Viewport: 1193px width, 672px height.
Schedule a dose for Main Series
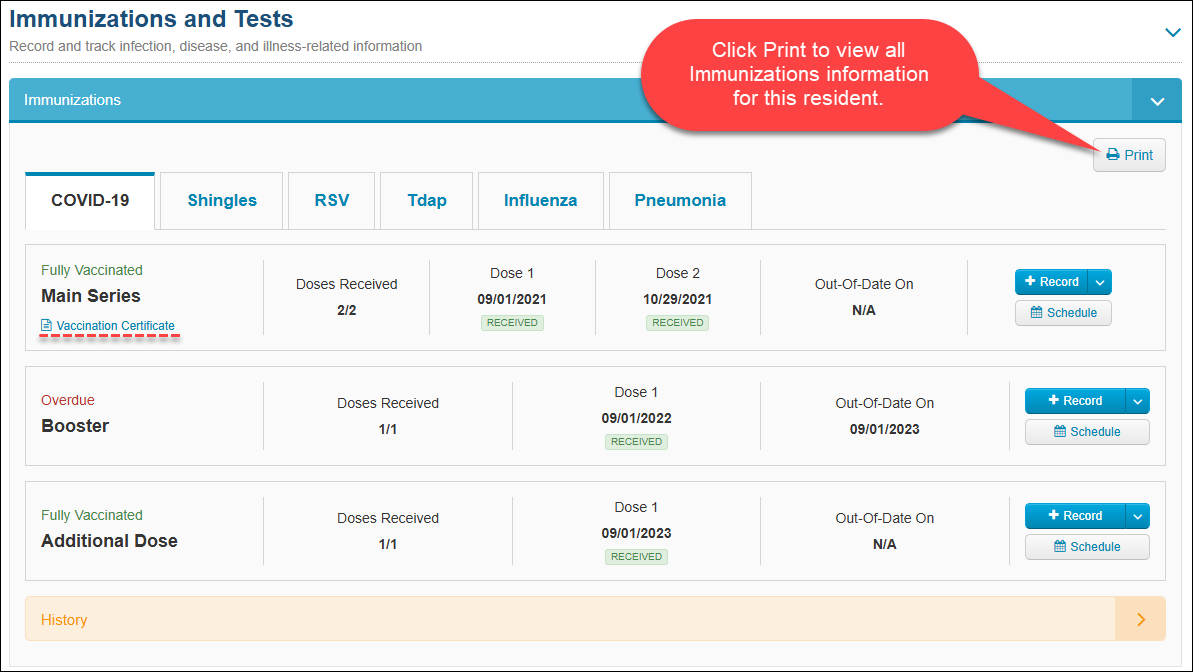tap(1063, 313)
